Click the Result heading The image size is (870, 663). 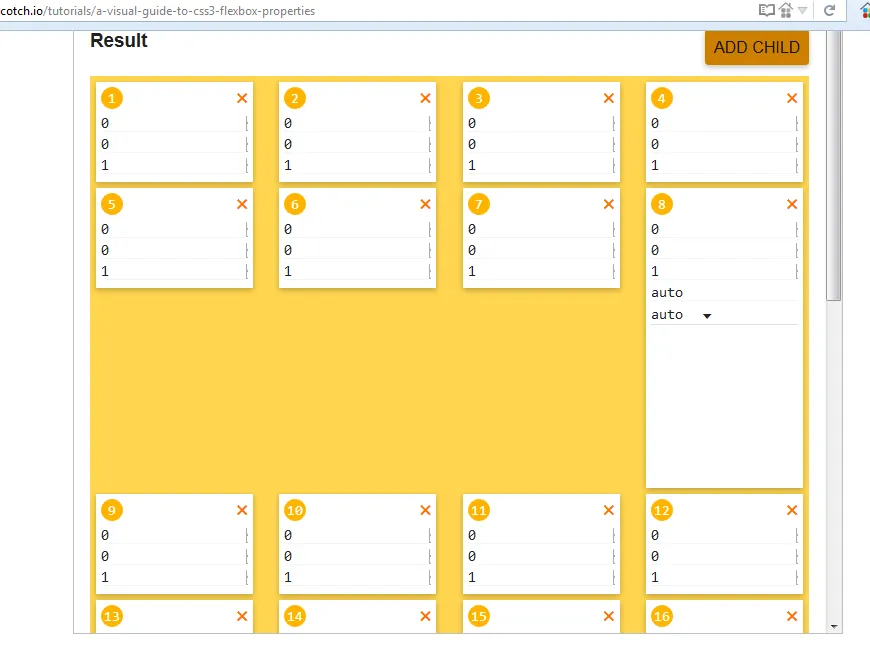(x=119, y=41)
